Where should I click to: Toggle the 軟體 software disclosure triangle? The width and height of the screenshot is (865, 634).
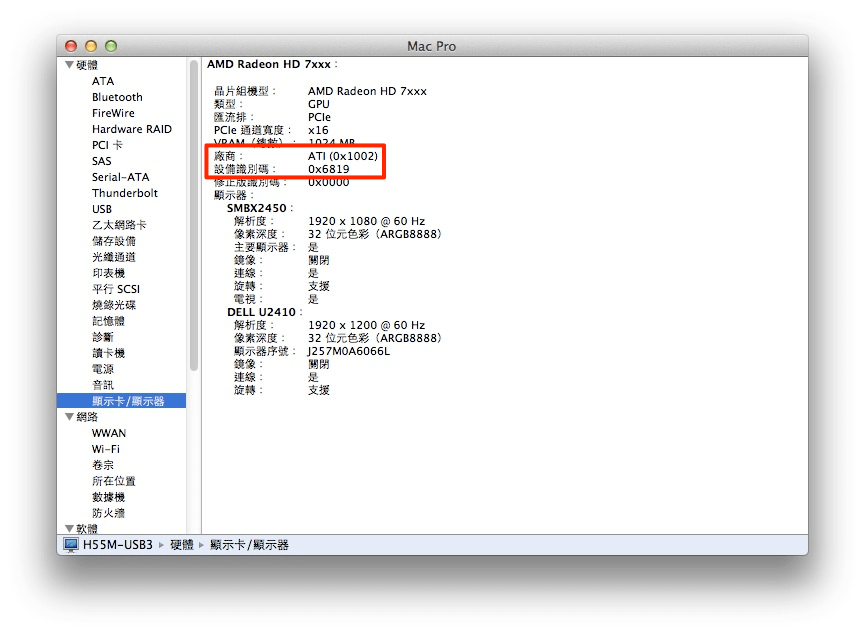[70, 528]
